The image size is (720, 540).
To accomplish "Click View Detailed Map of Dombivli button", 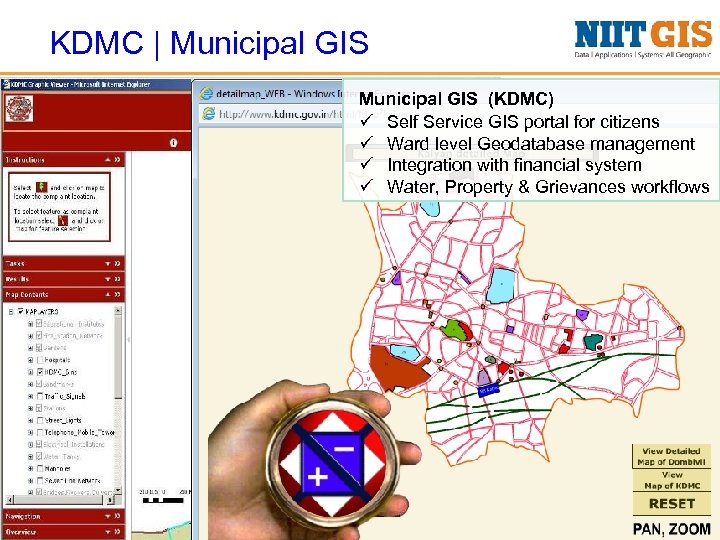I will (671, 456).
